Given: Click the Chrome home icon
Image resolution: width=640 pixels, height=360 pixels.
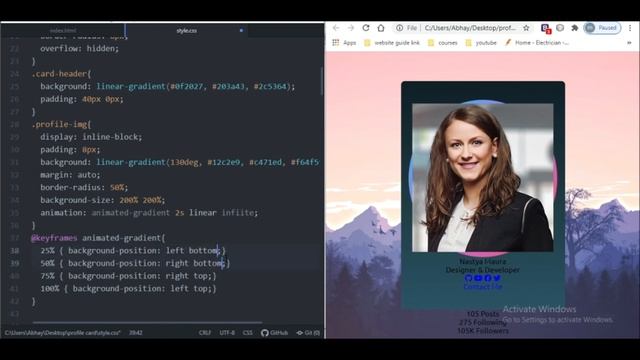Looking at the screenshot, I should [x=381, y=28].
